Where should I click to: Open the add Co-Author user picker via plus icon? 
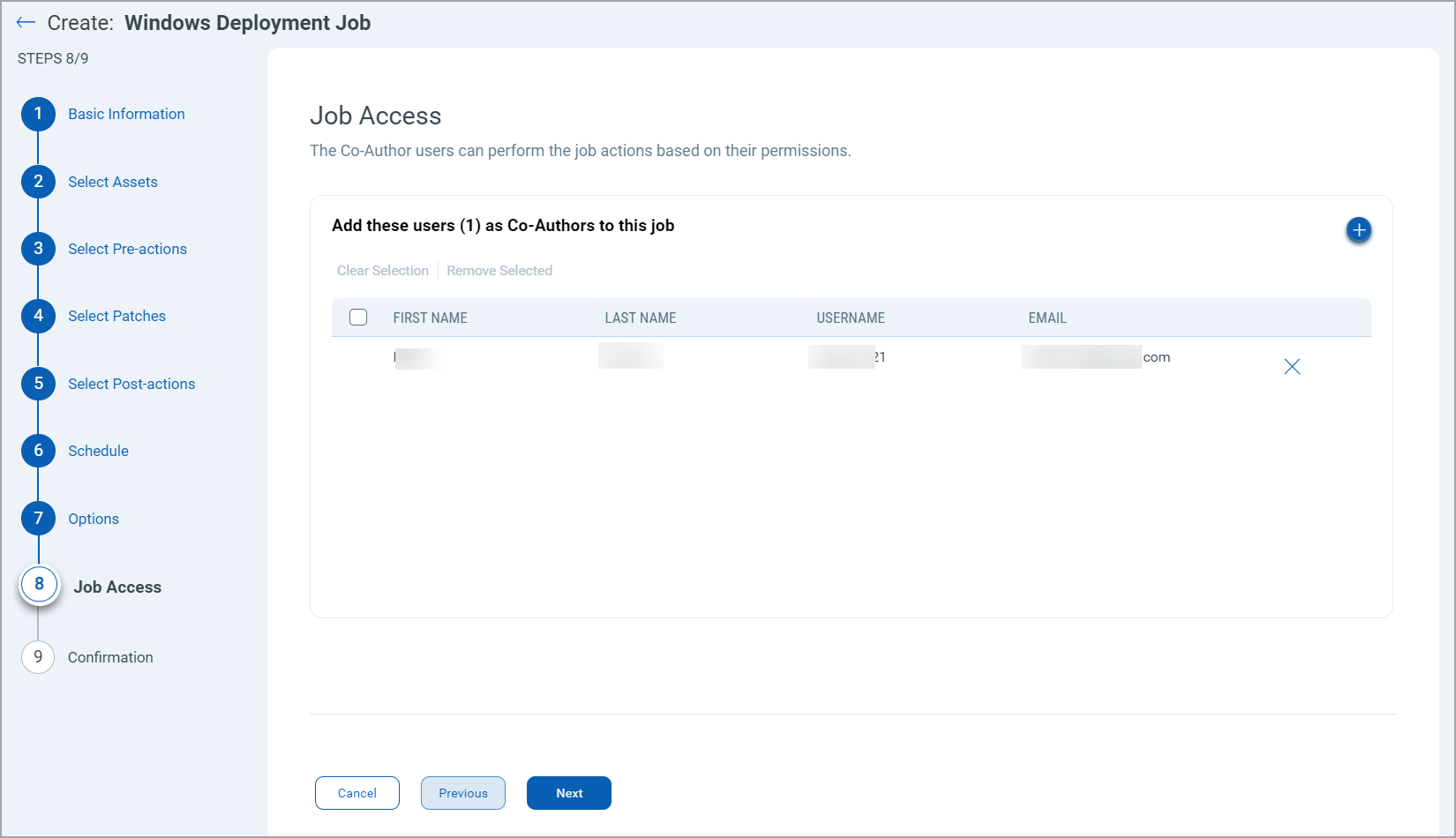pyautogui.click(x=1358, y=229)
